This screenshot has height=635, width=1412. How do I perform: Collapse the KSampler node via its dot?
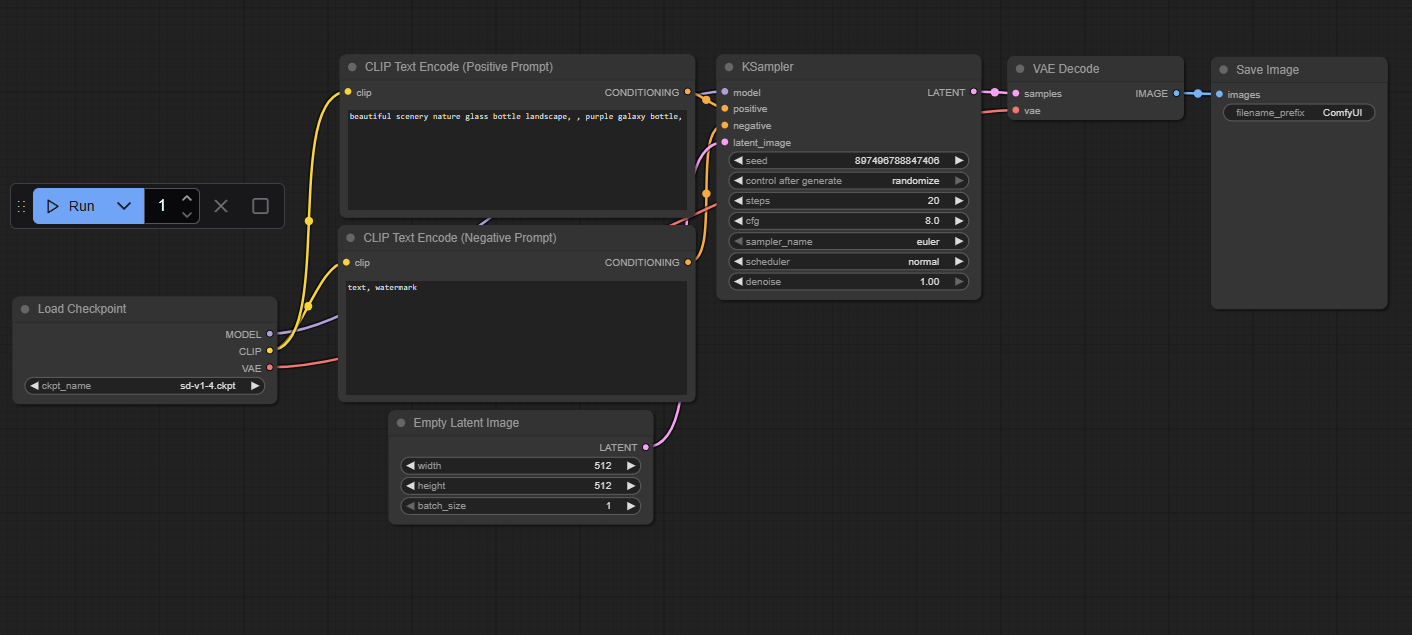(729, 67)
